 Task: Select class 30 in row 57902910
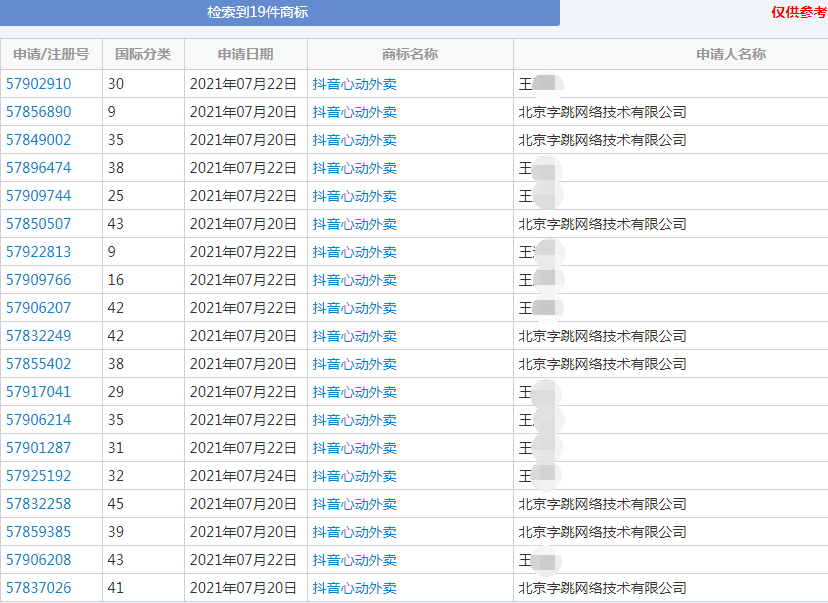(116, 84)
